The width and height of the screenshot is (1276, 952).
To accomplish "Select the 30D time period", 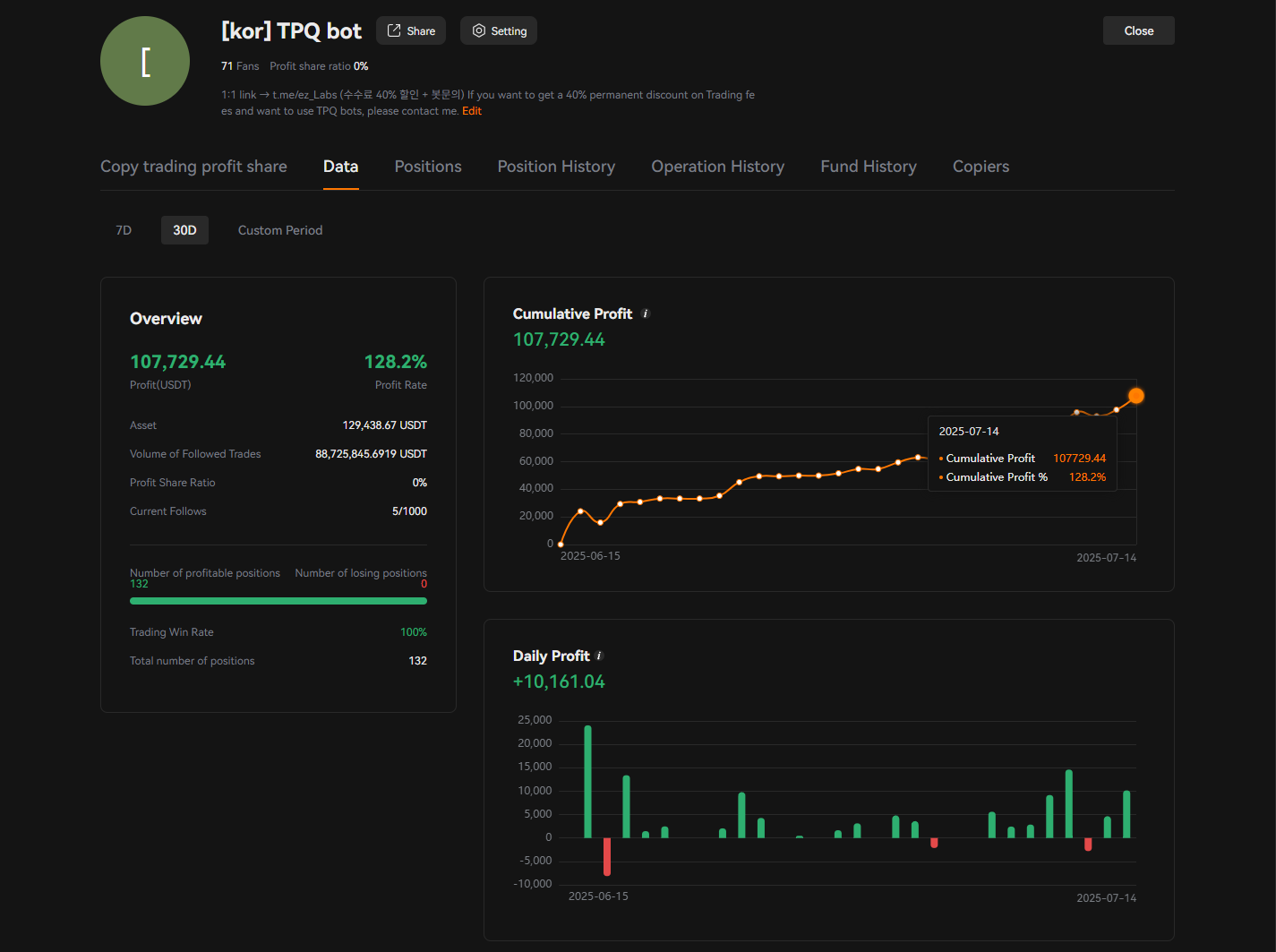I will click(184, 230).
